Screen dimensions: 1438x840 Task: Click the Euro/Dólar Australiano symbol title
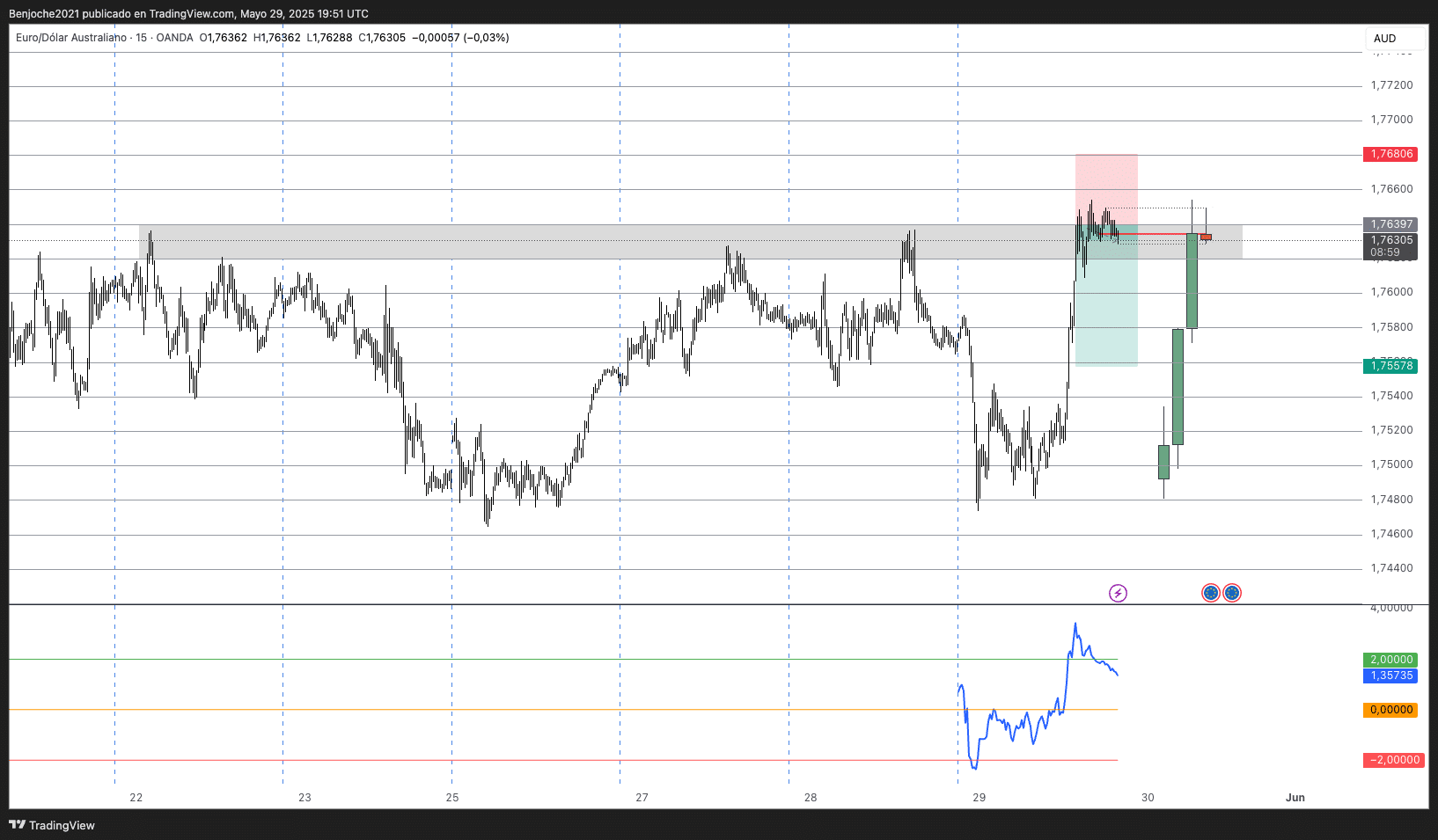point(71,38)
